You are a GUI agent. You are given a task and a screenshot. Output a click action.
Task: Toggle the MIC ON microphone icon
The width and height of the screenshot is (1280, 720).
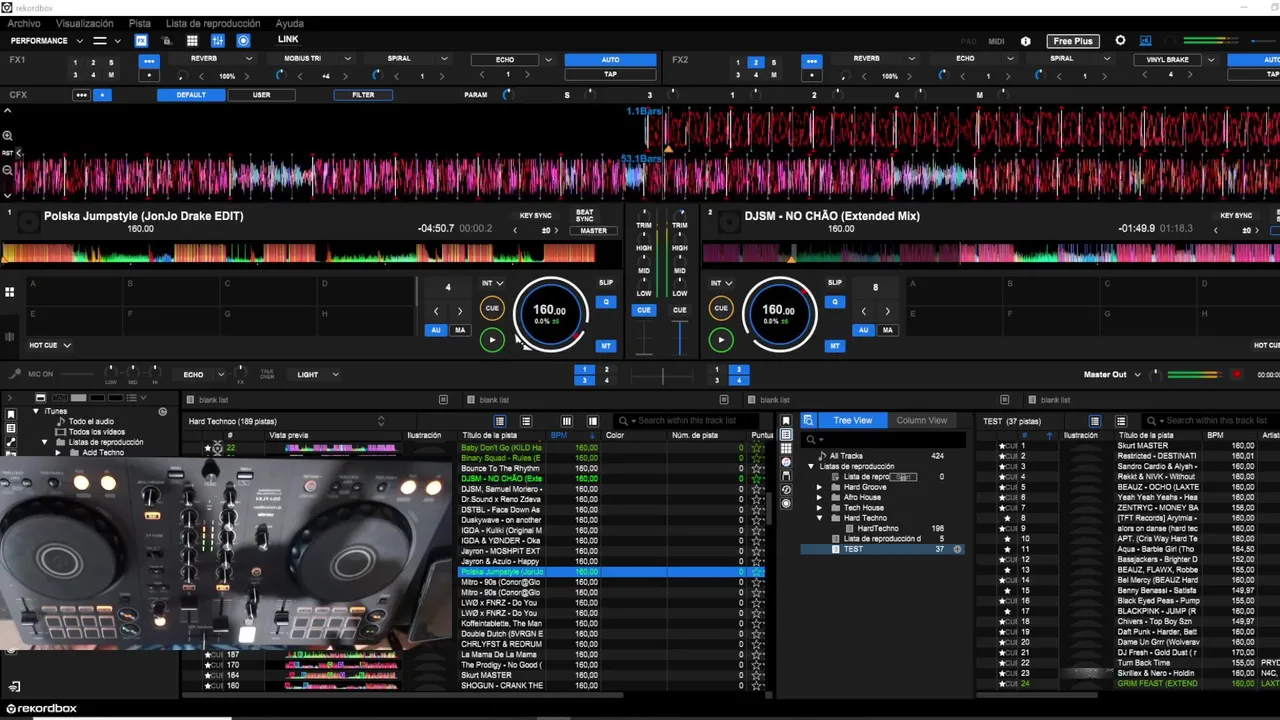(14, 374)
